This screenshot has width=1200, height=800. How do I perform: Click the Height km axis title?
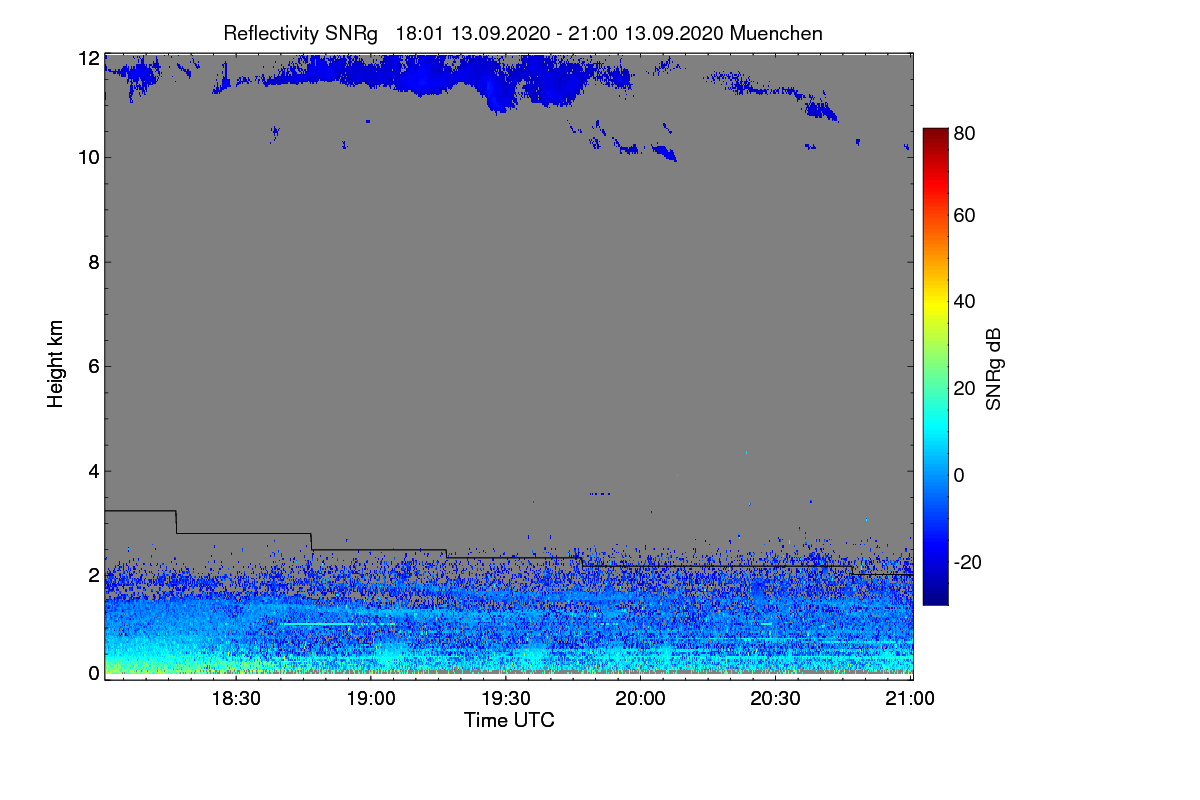point(56,364)
